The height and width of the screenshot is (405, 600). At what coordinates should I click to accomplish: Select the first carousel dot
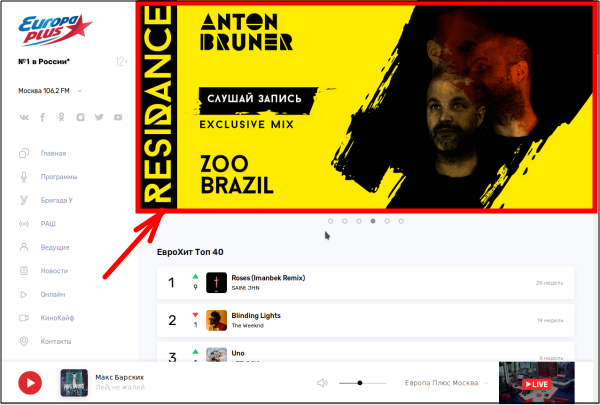pyautogui.click(x=331, y=221)
